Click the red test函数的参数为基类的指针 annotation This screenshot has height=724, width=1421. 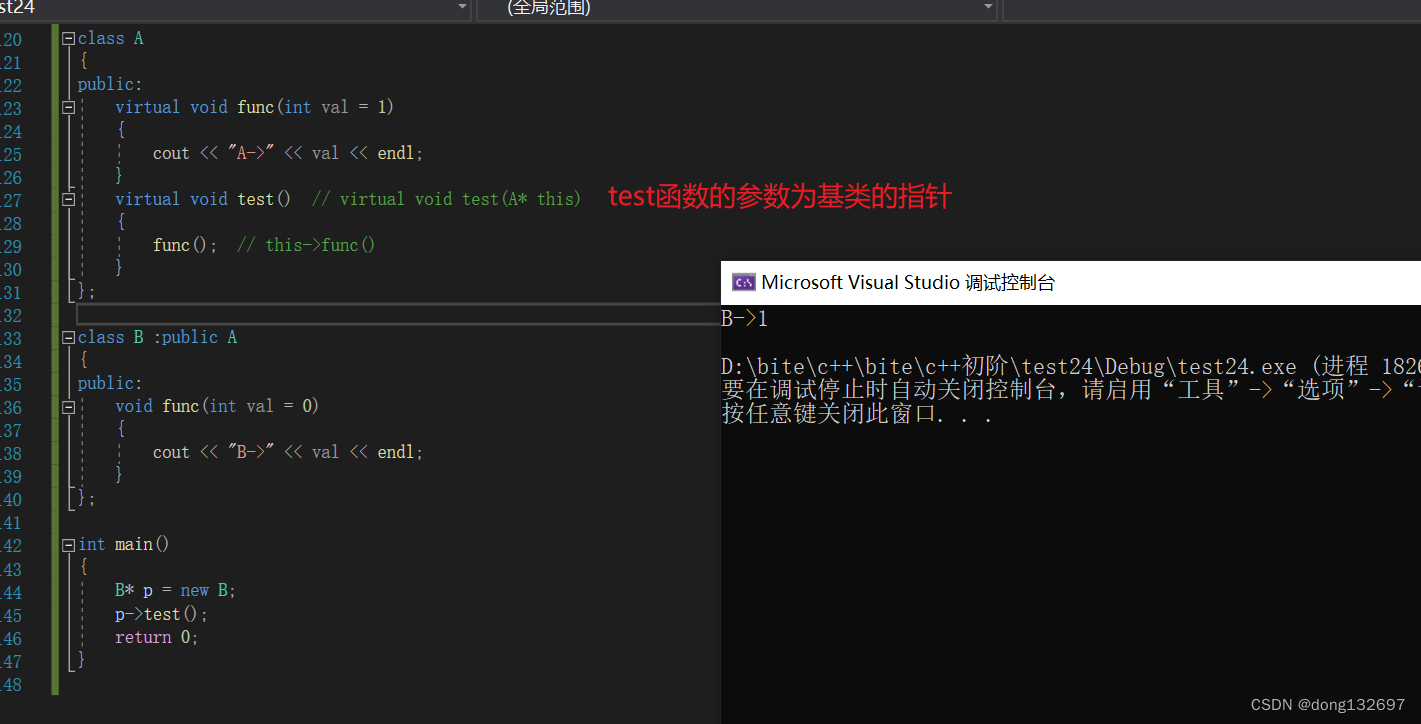coord(779,197)
